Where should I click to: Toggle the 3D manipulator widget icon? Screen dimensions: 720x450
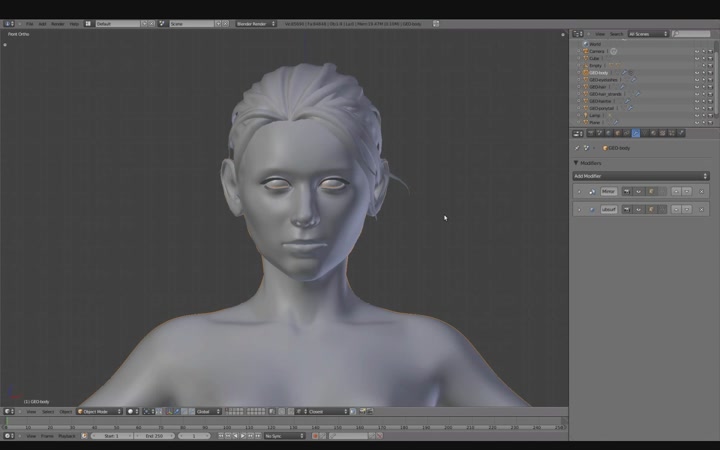(x=169, y=411)
